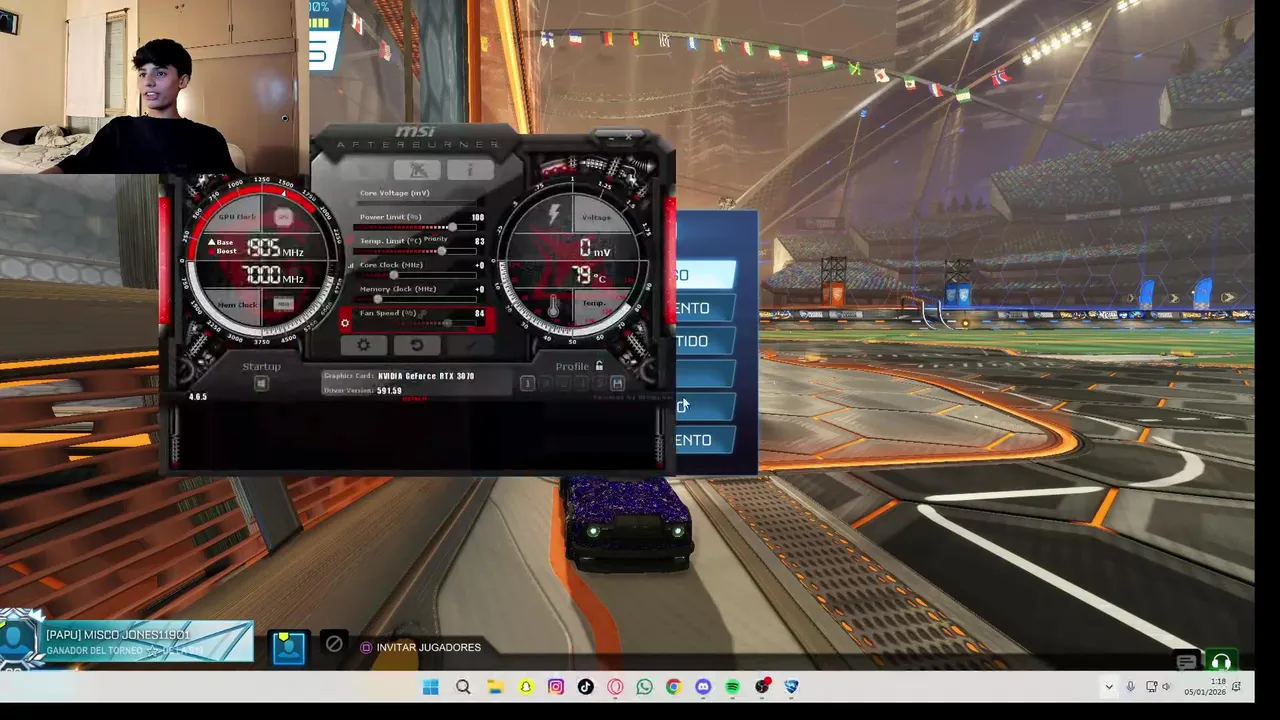Click the Mem Clock chip icon
The image size is (1280, 720).
pyautogui.click(x=283, y=304)
